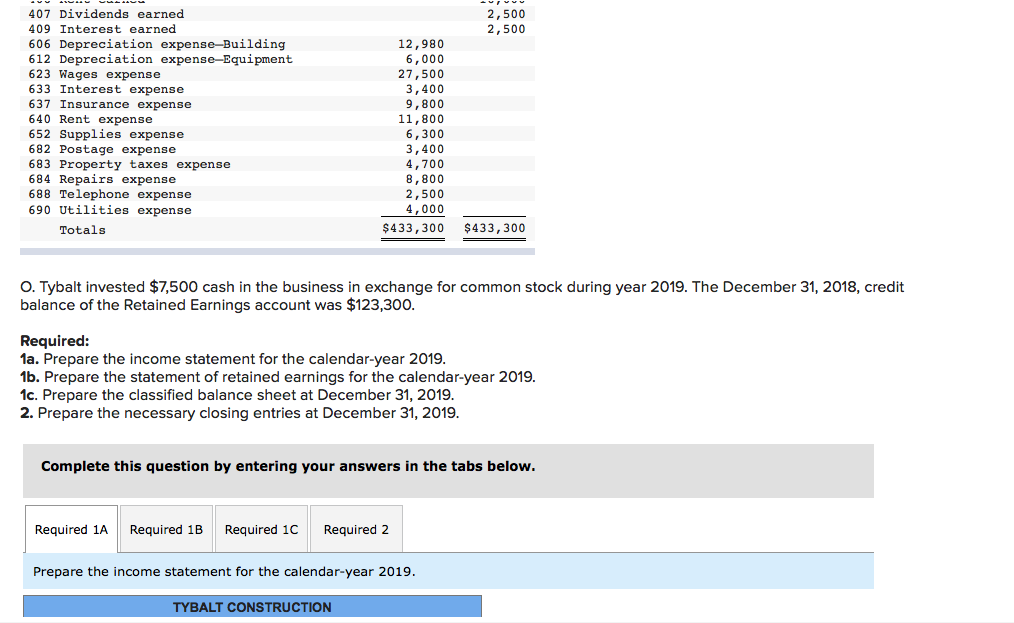Select the Required 1A tab

70,529
